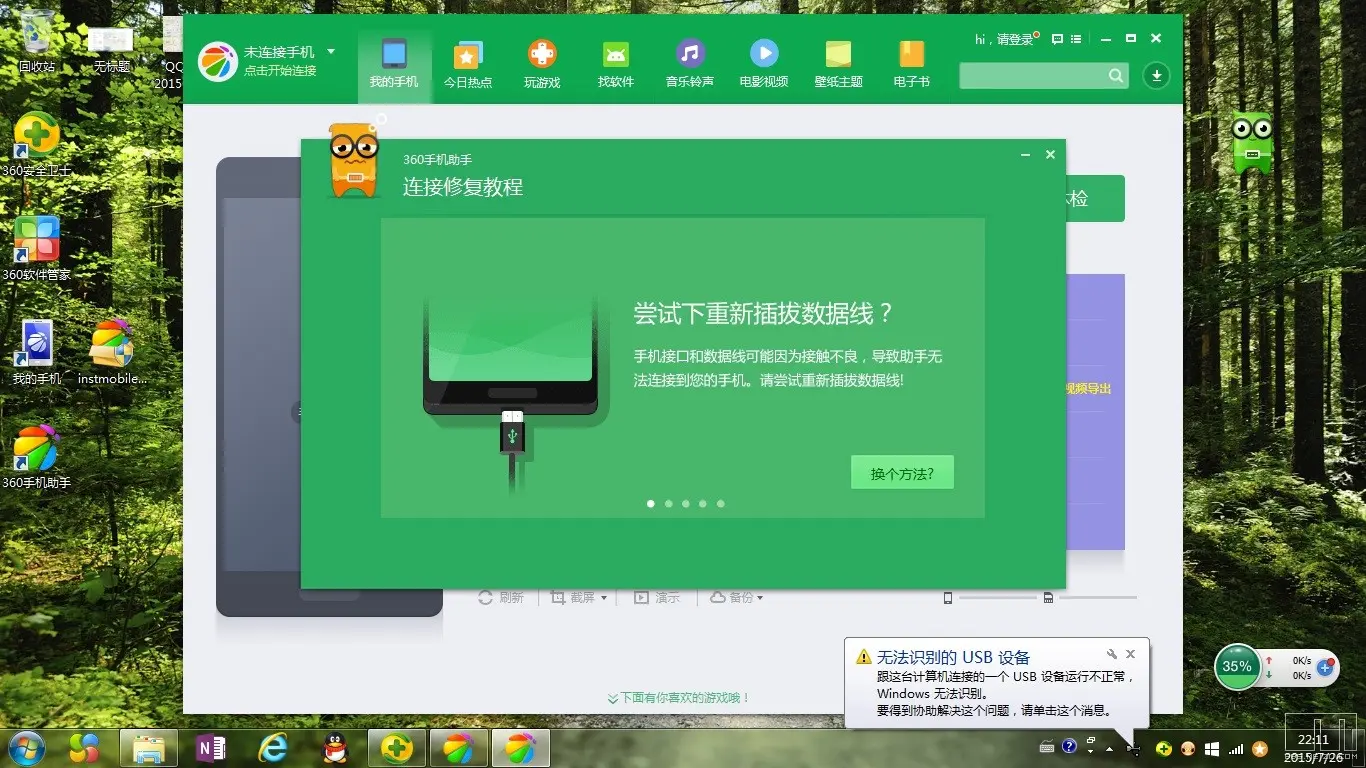1366x768 pixels.
Task: Click the orange star tray icon
Action: (1261, 747)
